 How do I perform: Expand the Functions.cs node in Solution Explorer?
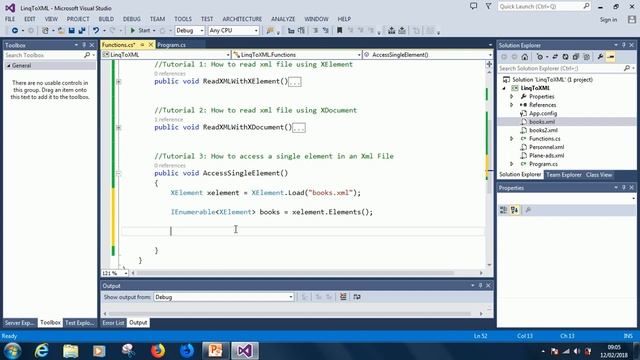512,139
